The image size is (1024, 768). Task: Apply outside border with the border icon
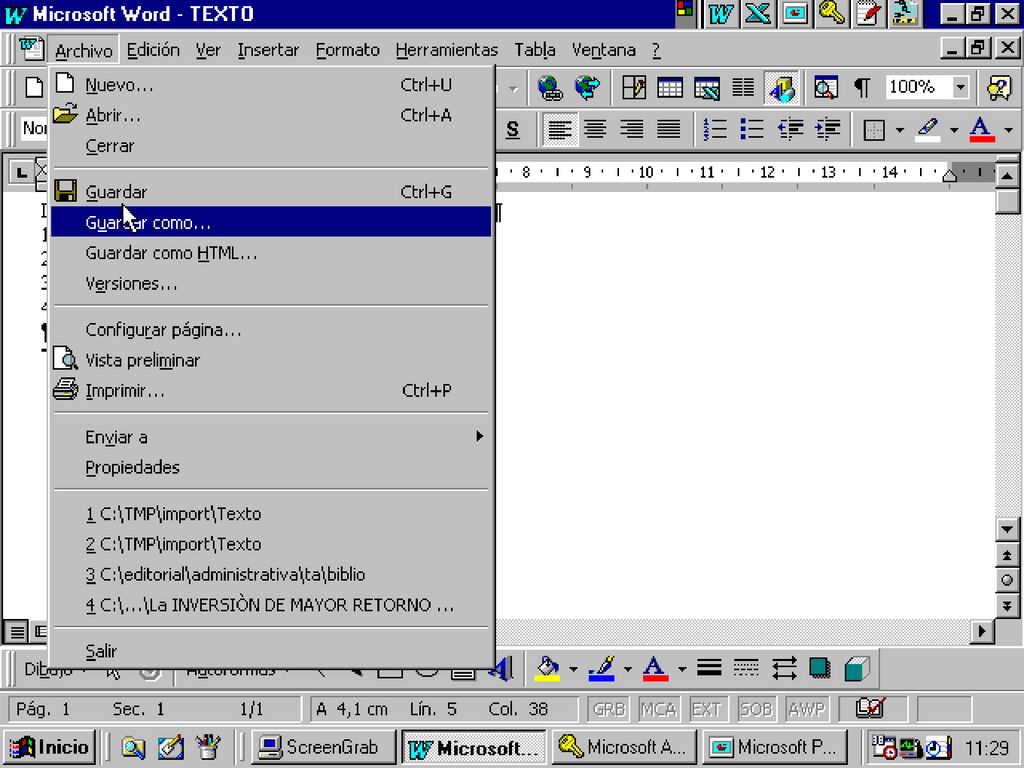click(x=874, y=129)
